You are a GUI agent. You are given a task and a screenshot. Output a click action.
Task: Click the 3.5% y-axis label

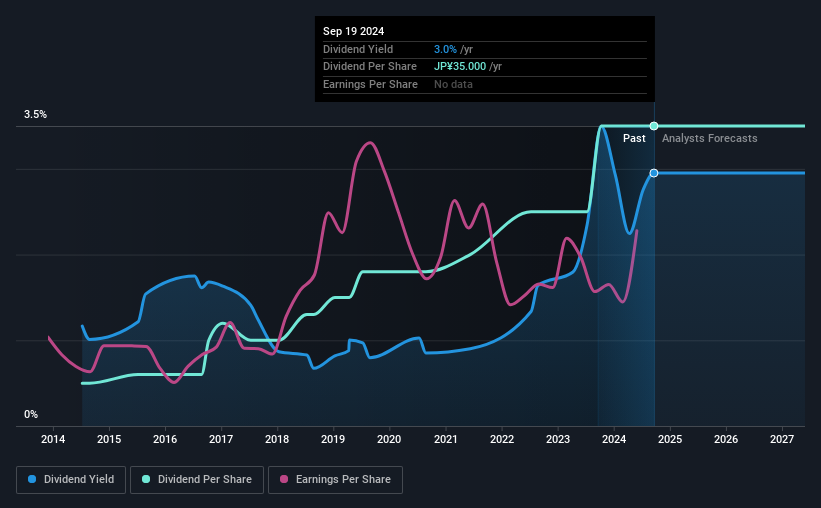[x=35, y=114]
